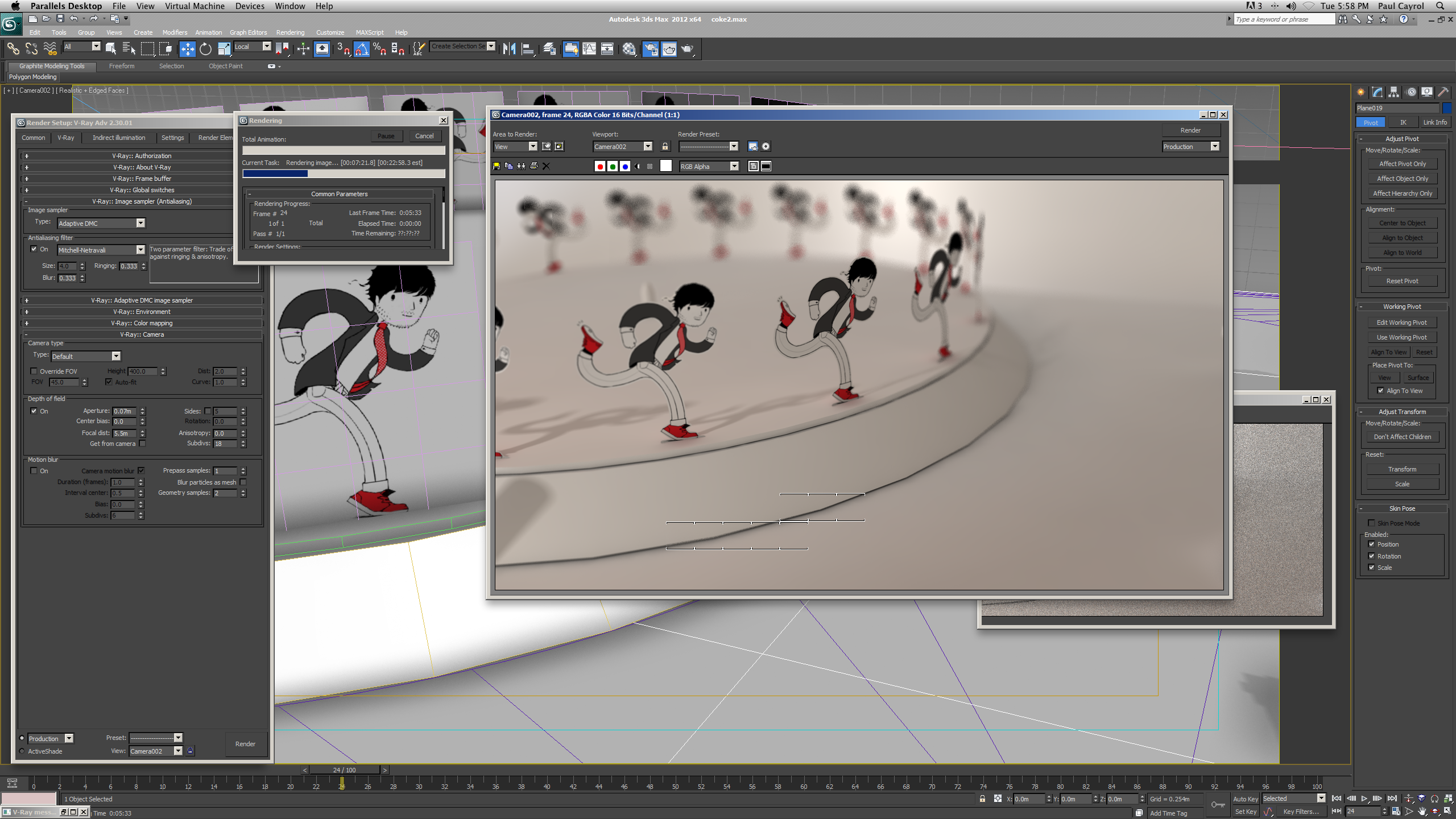The height and width of the screenshot is (819, 1456).
Task: Toggle Angle Snap icon
Action: coord(362,49)
